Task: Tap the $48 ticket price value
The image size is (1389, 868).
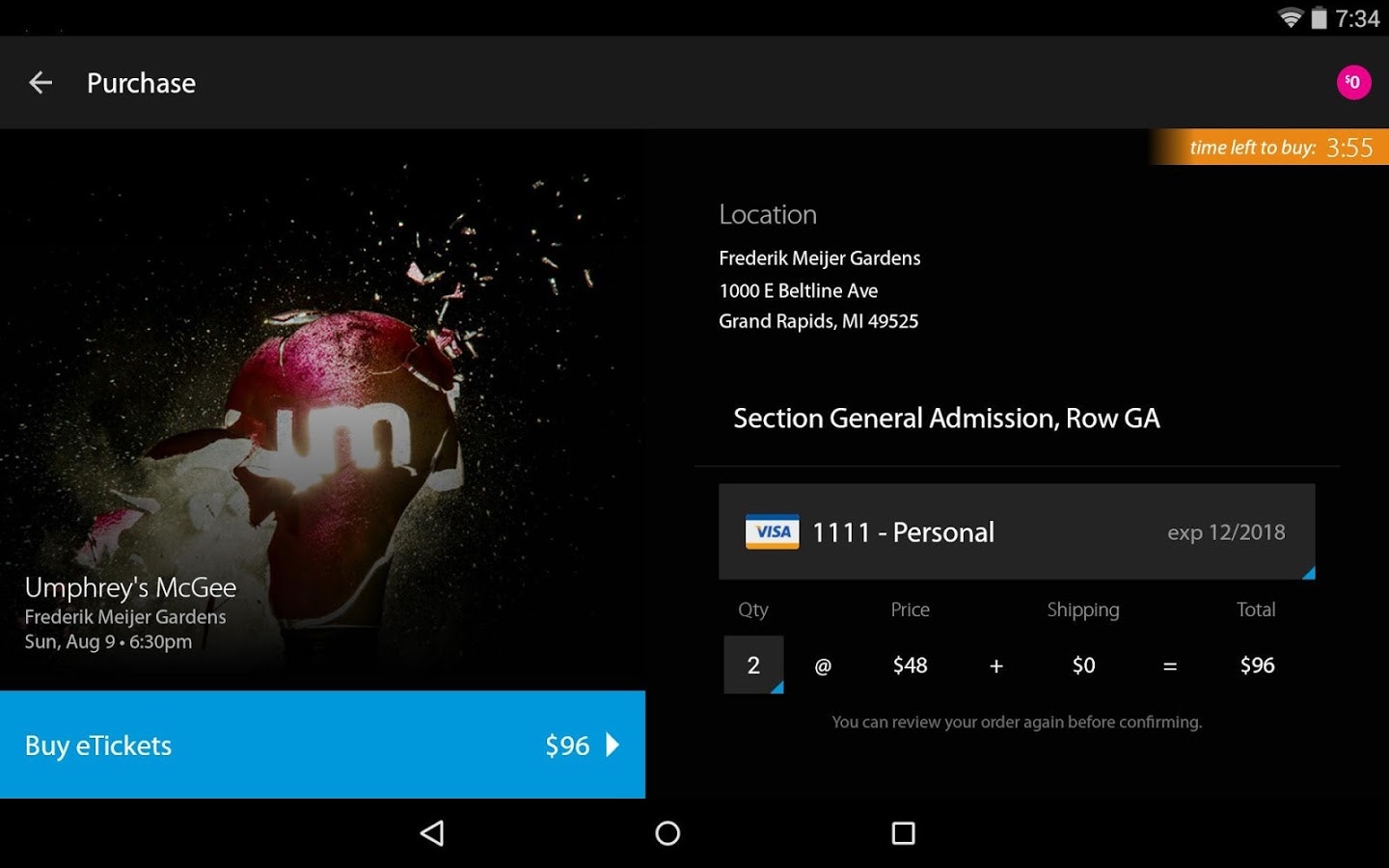Action: click(x=910, y=665)
